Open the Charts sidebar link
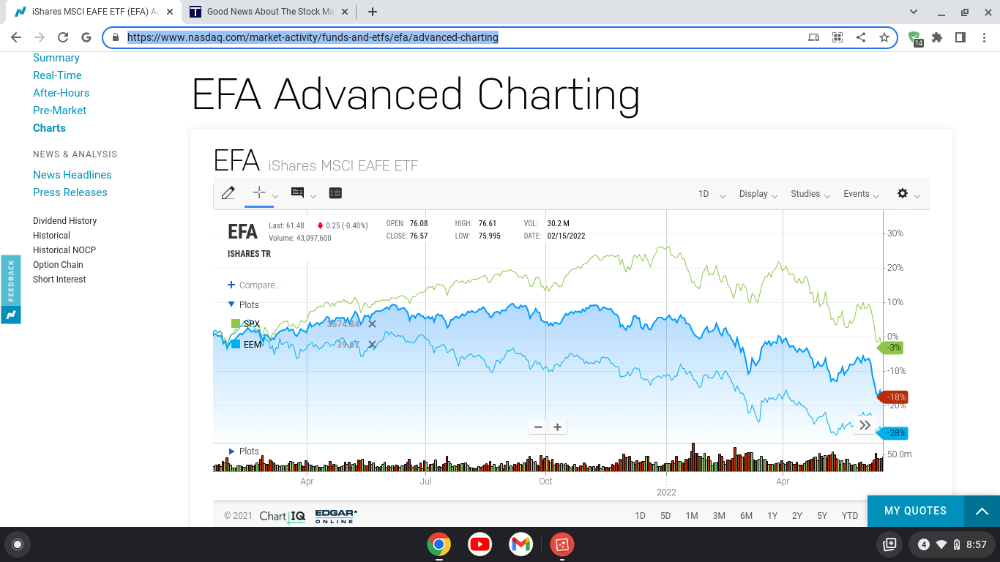The width and height of the screenshot is (1000, 562). click(49, 128)
